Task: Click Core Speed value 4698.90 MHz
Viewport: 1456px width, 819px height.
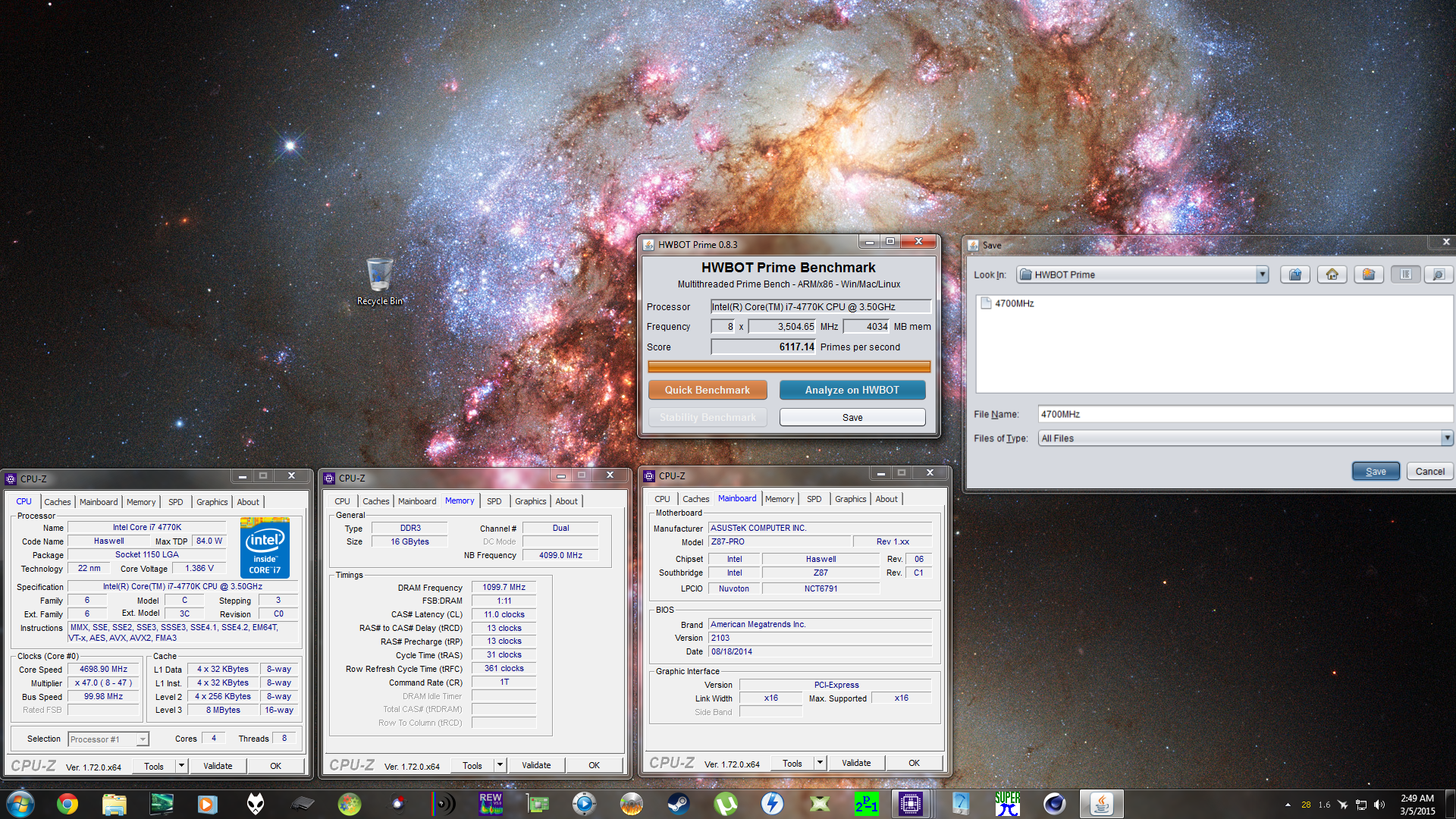Action: click(103, 670)
